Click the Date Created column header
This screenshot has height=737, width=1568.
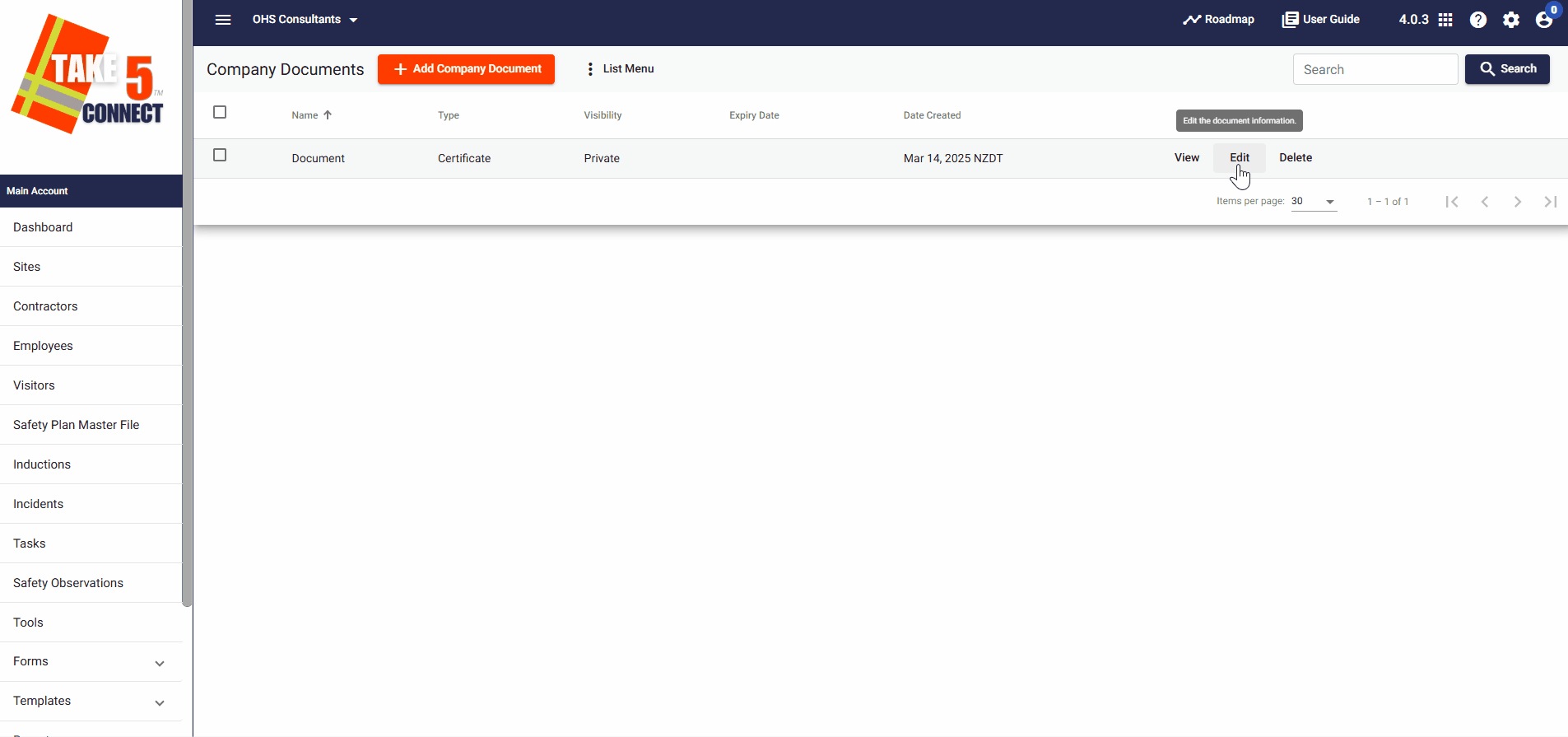pyautogui.click(x=932, y=115)
